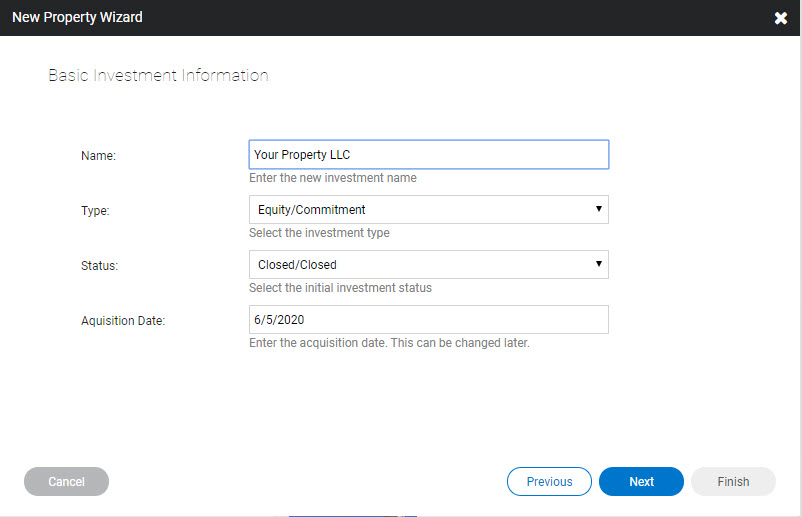The image size is (802, 517).
Task: Click the Cancel button
Action: [x=66, y=481]
